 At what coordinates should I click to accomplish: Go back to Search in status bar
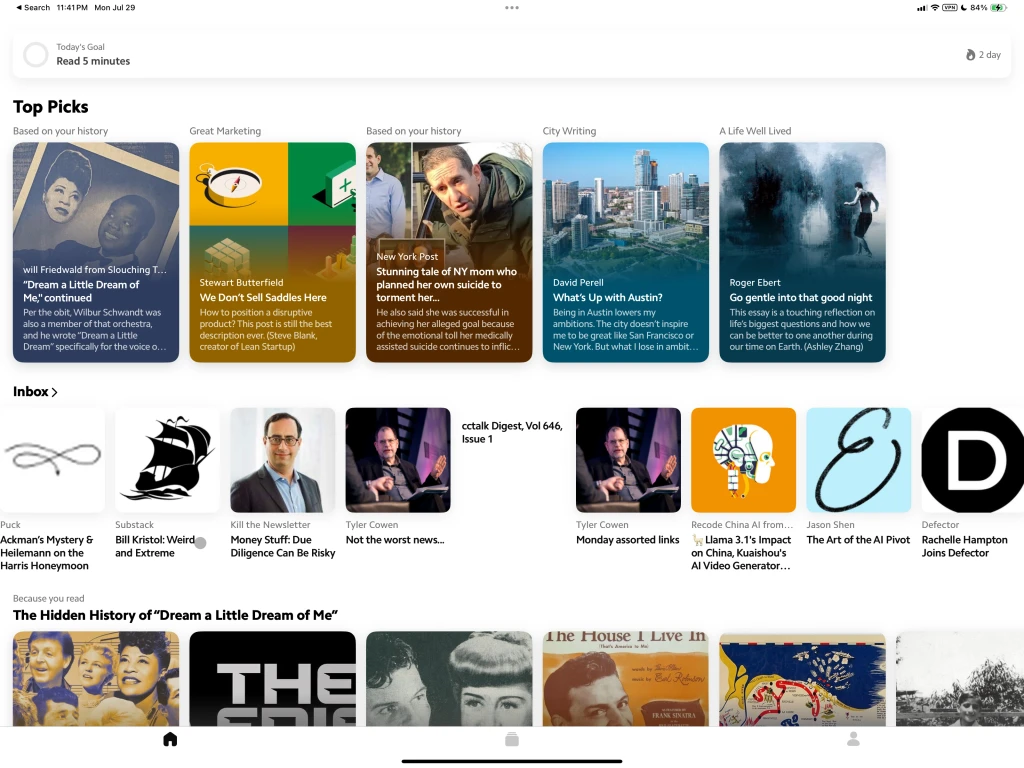(x=33, y=7)
